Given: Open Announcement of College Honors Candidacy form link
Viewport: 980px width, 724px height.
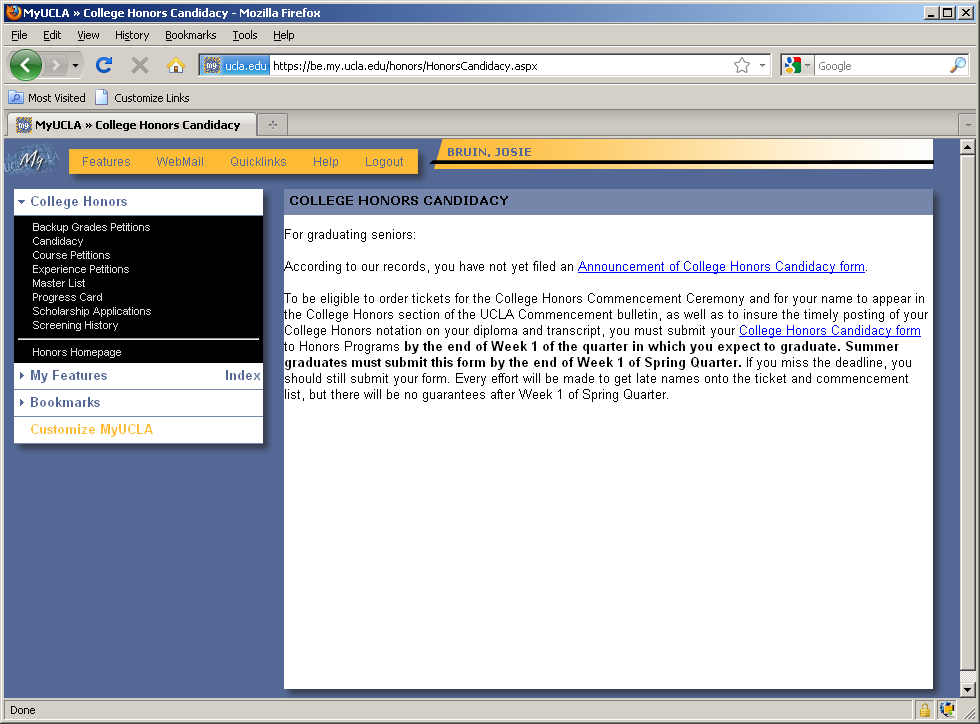Looking at the screenshot, I should pyautogui.click(x=721, y=267).
